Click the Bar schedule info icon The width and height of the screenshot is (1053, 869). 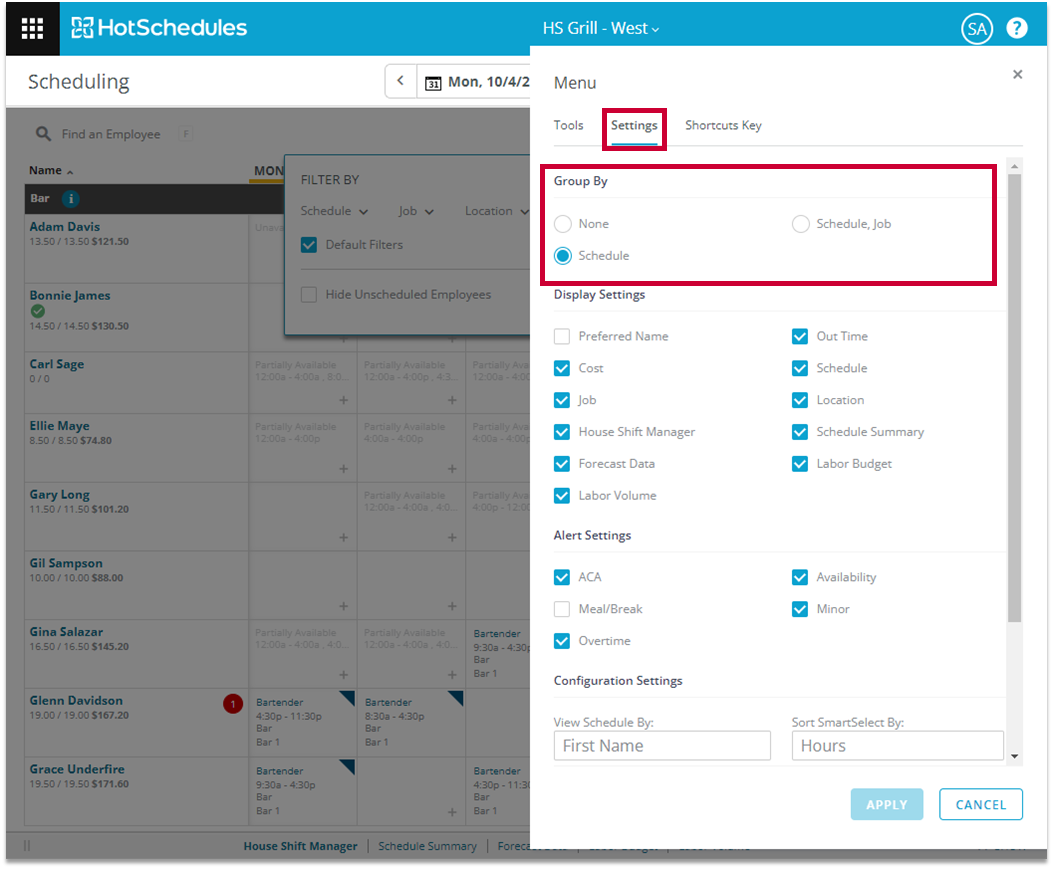point(71,198)
